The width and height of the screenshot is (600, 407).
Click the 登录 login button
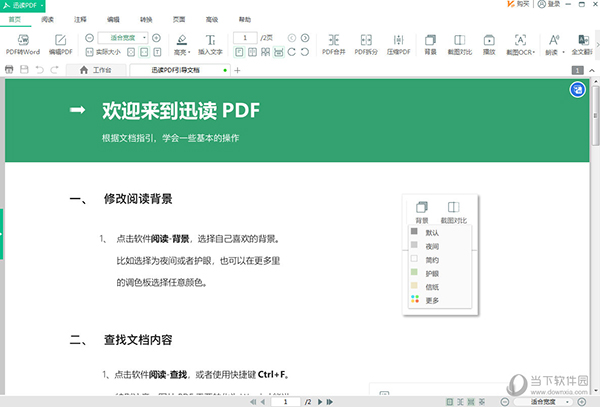(x=549, y=4)
